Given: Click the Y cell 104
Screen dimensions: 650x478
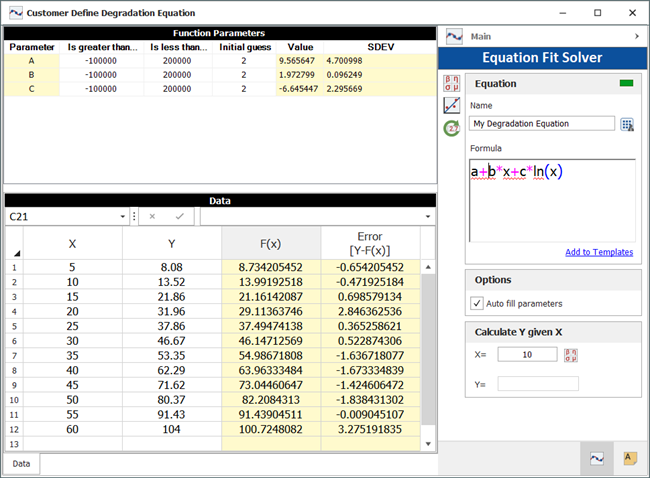Looking at the screenshot, I should pos(172,429).
